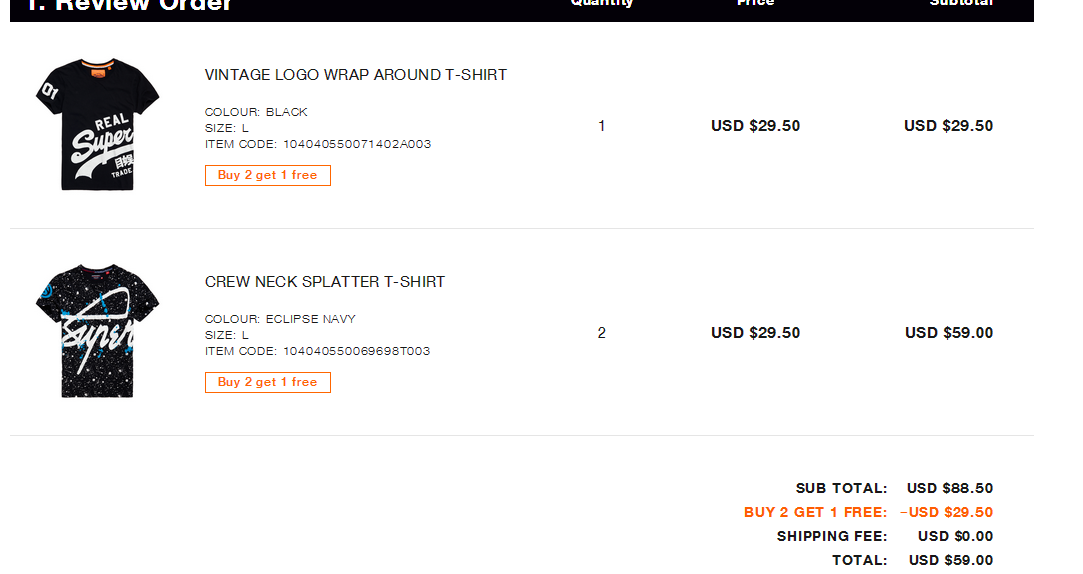
Task: Click the Quantity column header
Action: (602, 3)
